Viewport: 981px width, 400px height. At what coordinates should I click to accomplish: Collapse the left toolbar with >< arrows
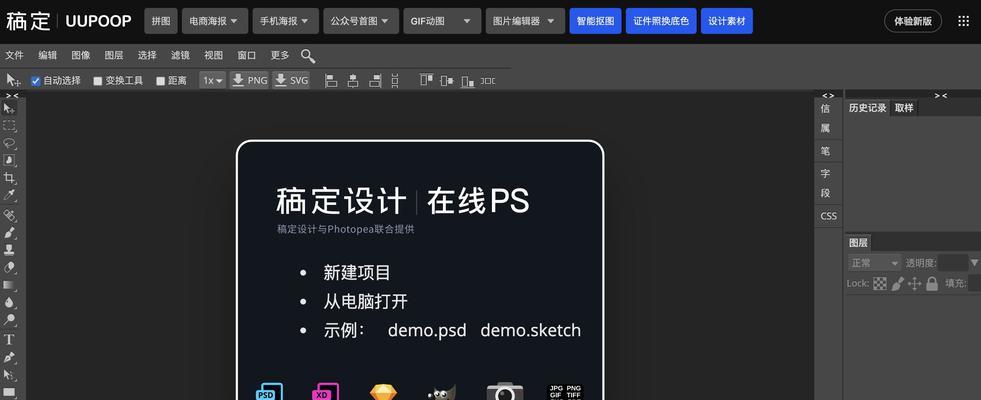pyautogui.click(x=12, y=95)
